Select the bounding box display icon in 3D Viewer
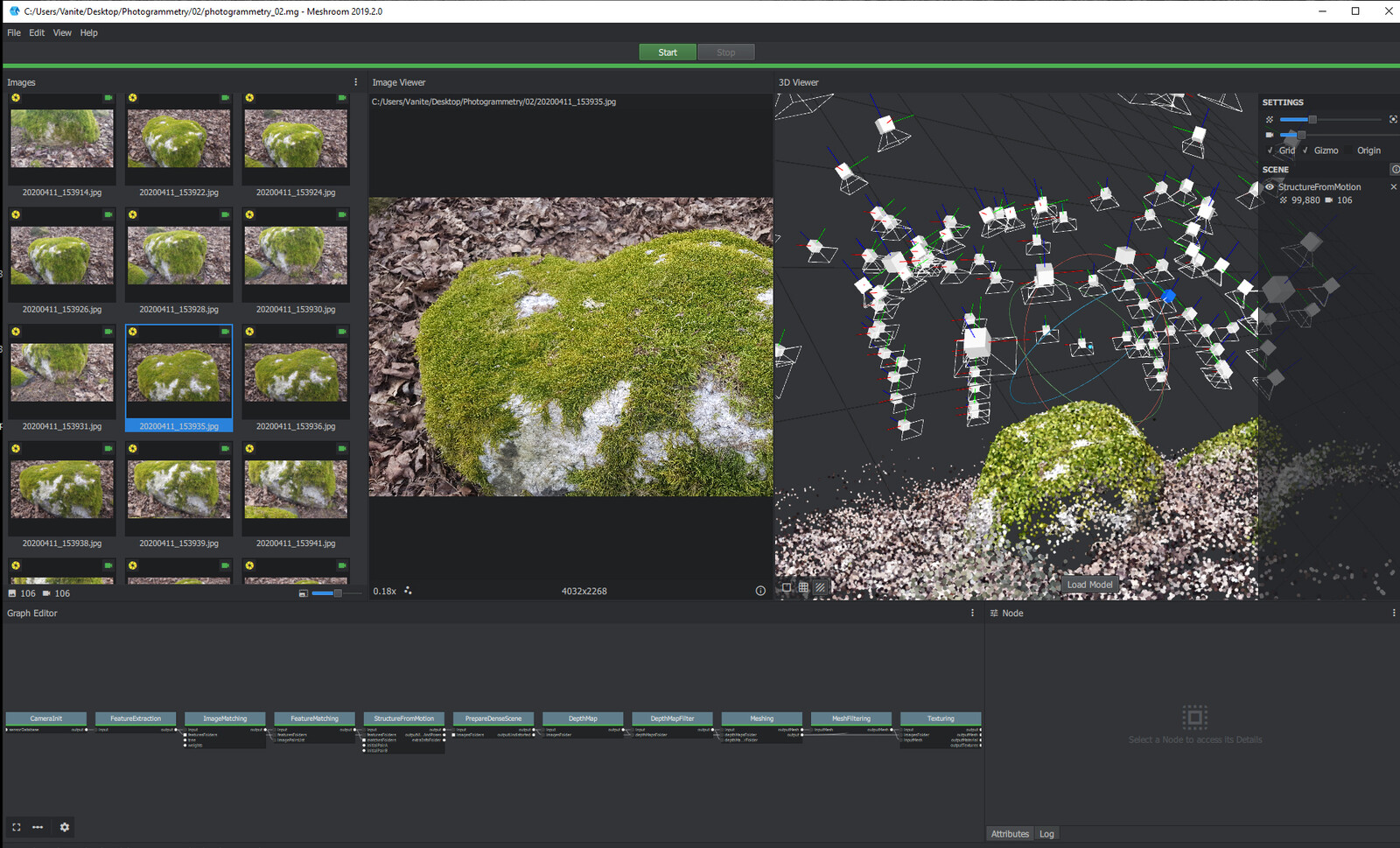Viewport: 1400px width, 848px height. pos(788,587)
